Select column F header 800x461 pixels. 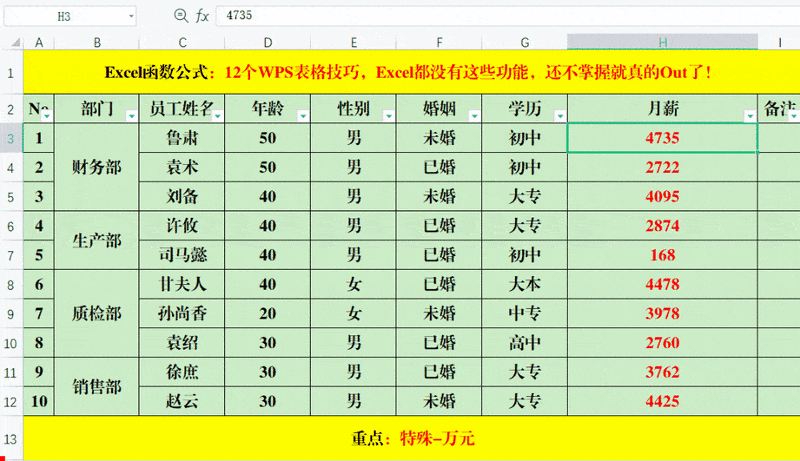439,42
